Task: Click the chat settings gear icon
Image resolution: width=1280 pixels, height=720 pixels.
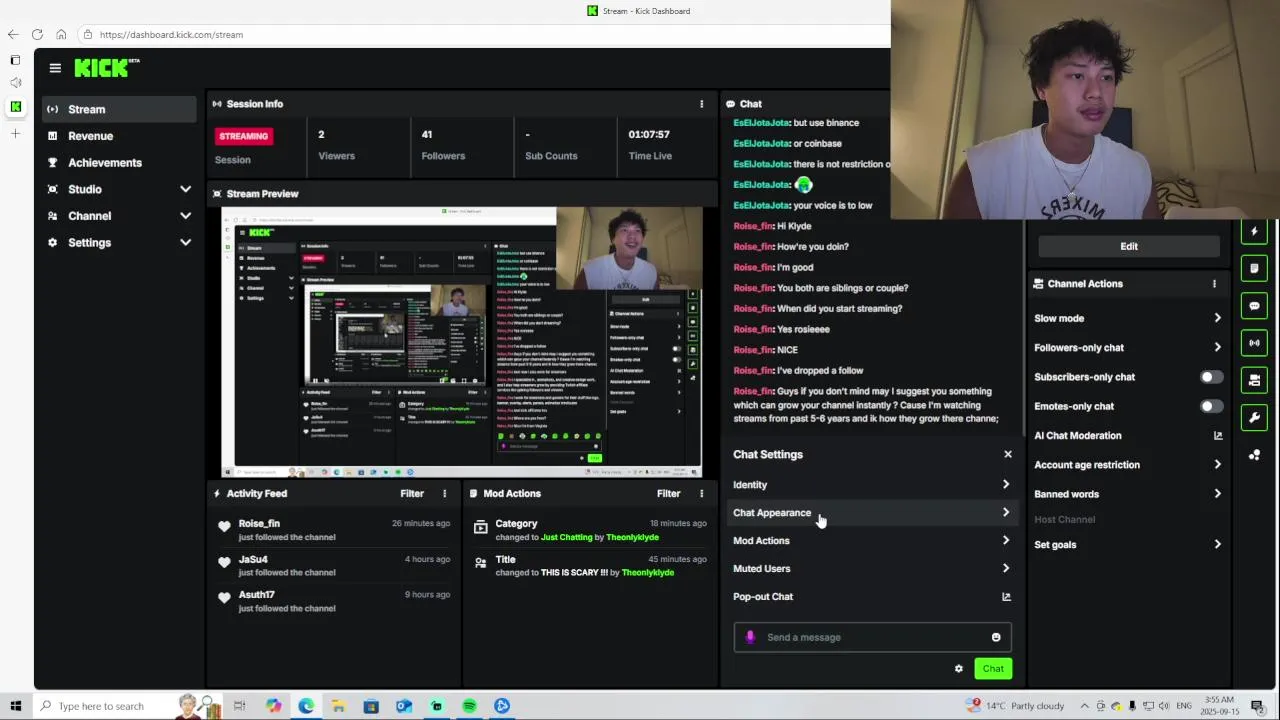Action: pyautogui.click(x=958, y=669)
